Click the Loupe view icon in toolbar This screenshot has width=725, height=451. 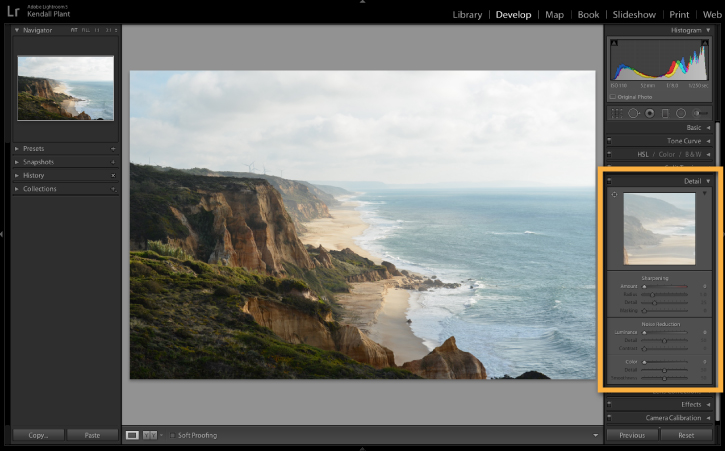(x=132, y=435)
